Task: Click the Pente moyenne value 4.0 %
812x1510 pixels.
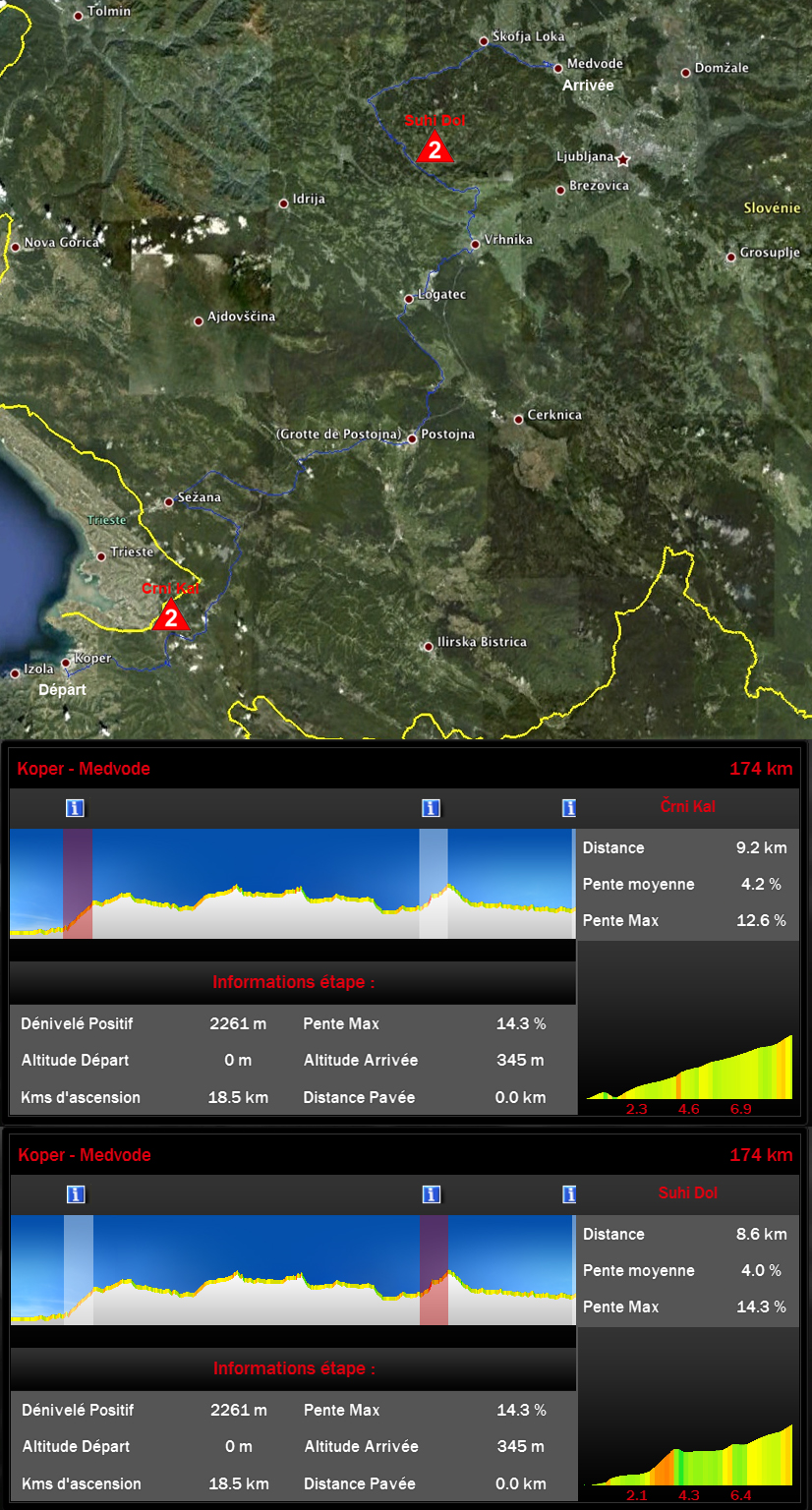Action: pyautogui.click(x=761, y=1270)
